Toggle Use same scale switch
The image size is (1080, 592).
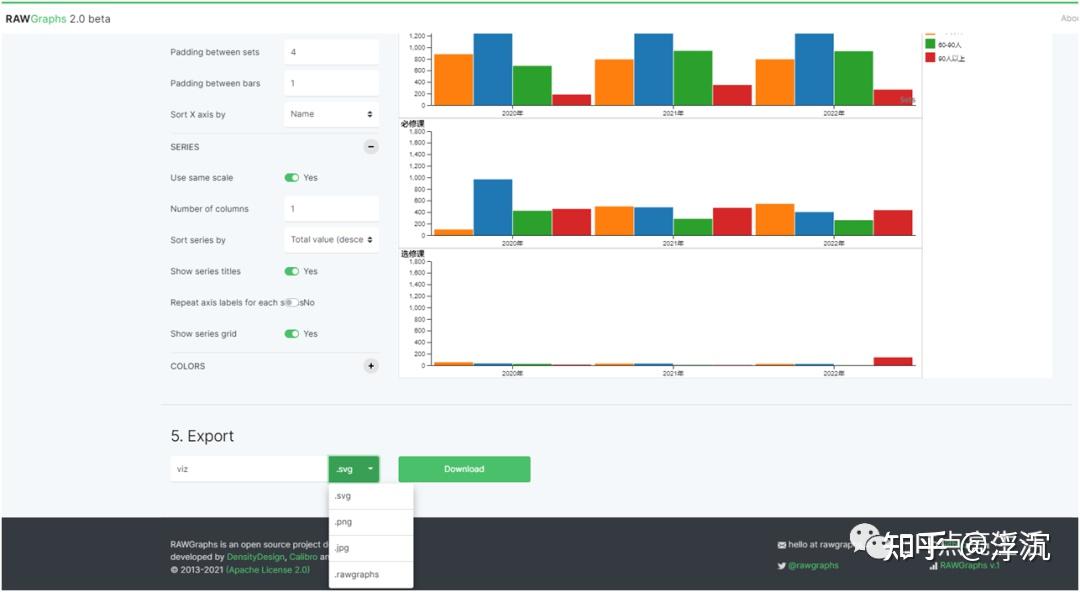pyautogui.click(x=292, y=178)
